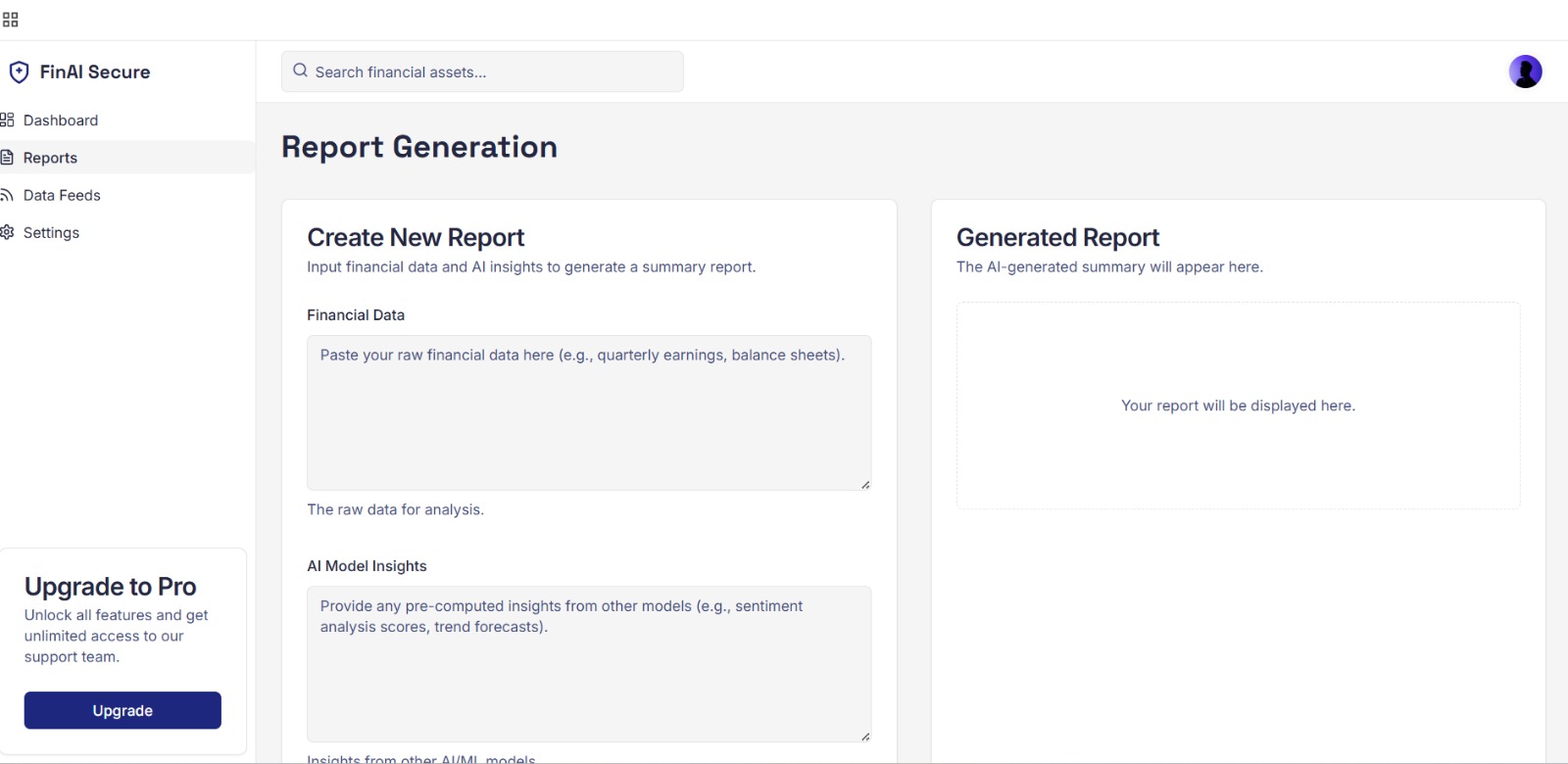The height and width of the screenshot is (764, 1568).
Task: Click the grid icon in the top-left corner
Action: tap(11, 20)
